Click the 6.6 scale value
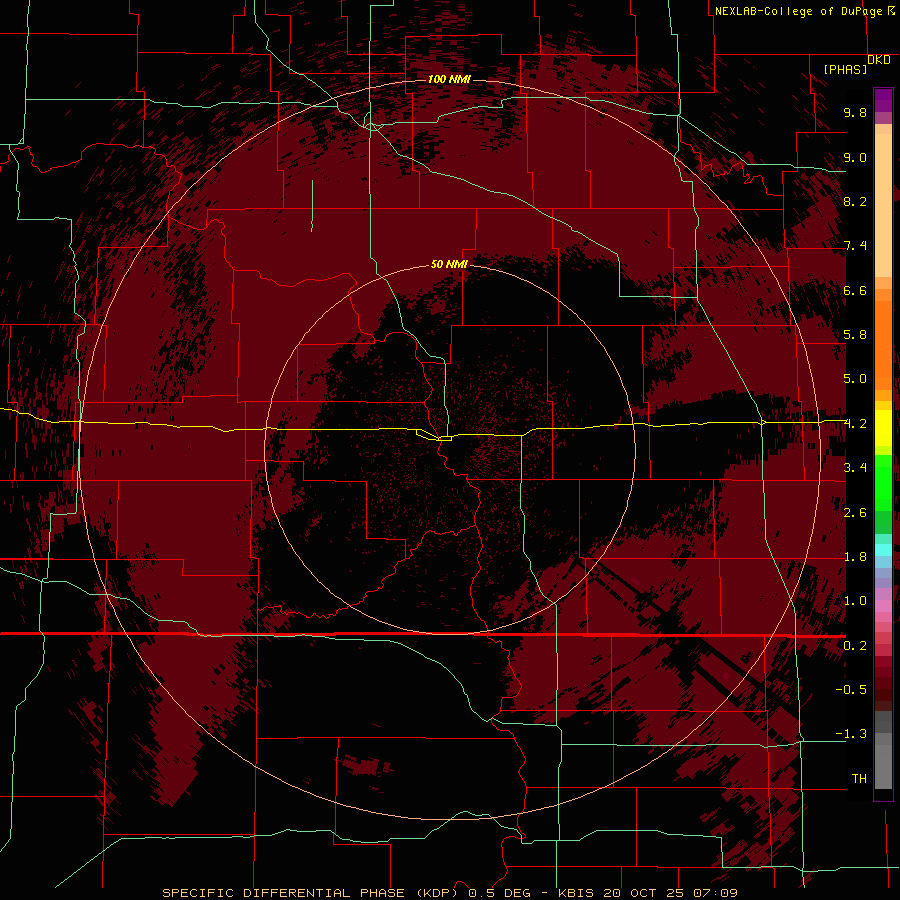 [x=855, y=290]
